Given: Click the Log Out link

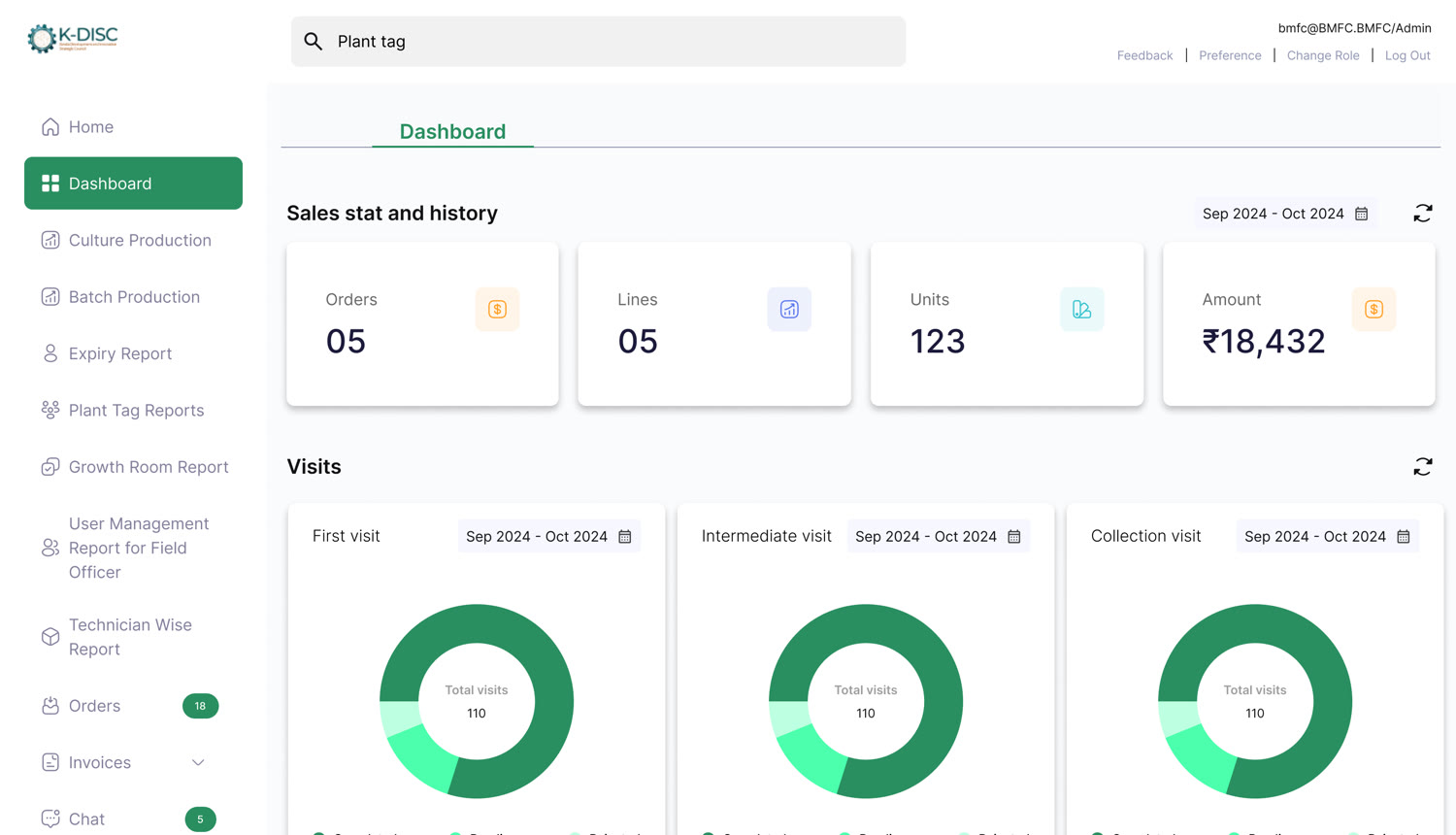Looking at the screenshot, I should coord(1407,55).
